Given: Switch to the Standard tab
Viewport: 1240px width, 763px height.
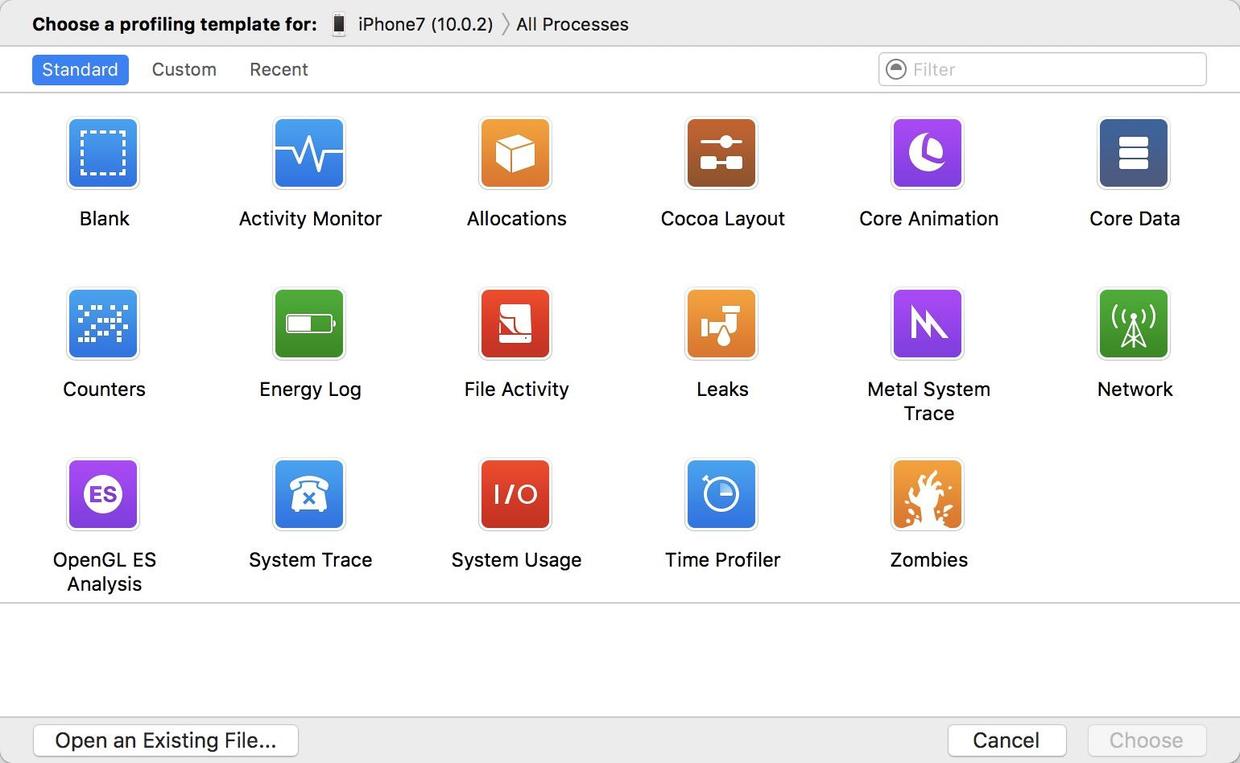Looking at the screenshot, I should tap(80, 69).
